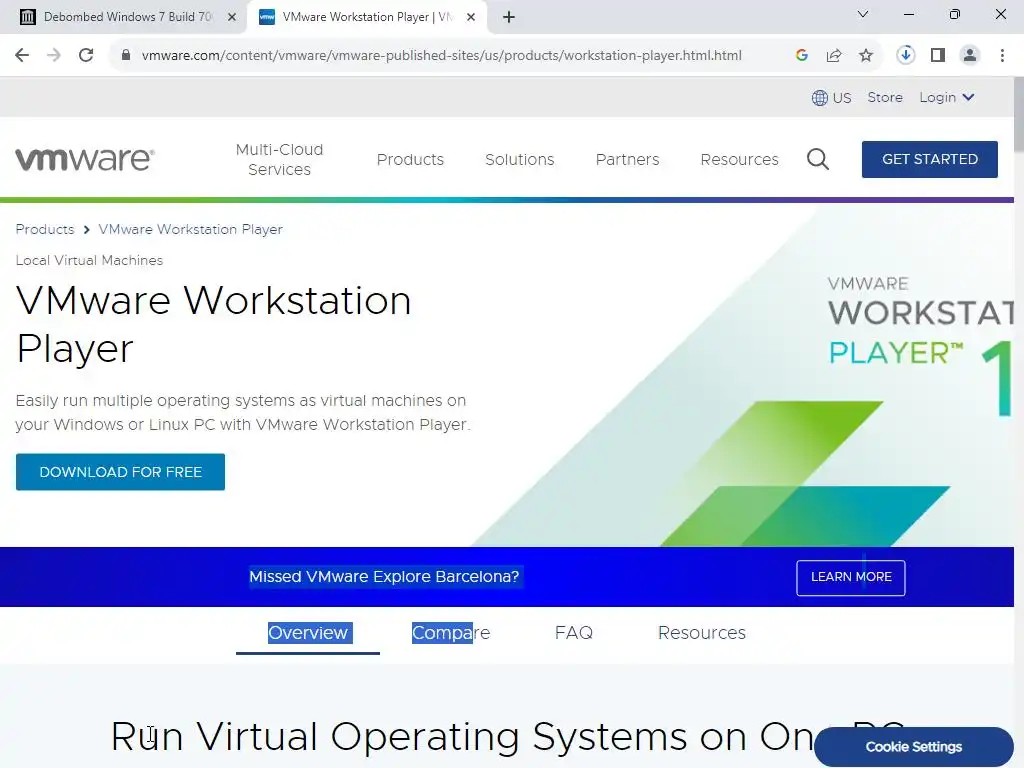The image size is (1024, 768).
Task: Select US region globe icon
Action: coord(820,98)
